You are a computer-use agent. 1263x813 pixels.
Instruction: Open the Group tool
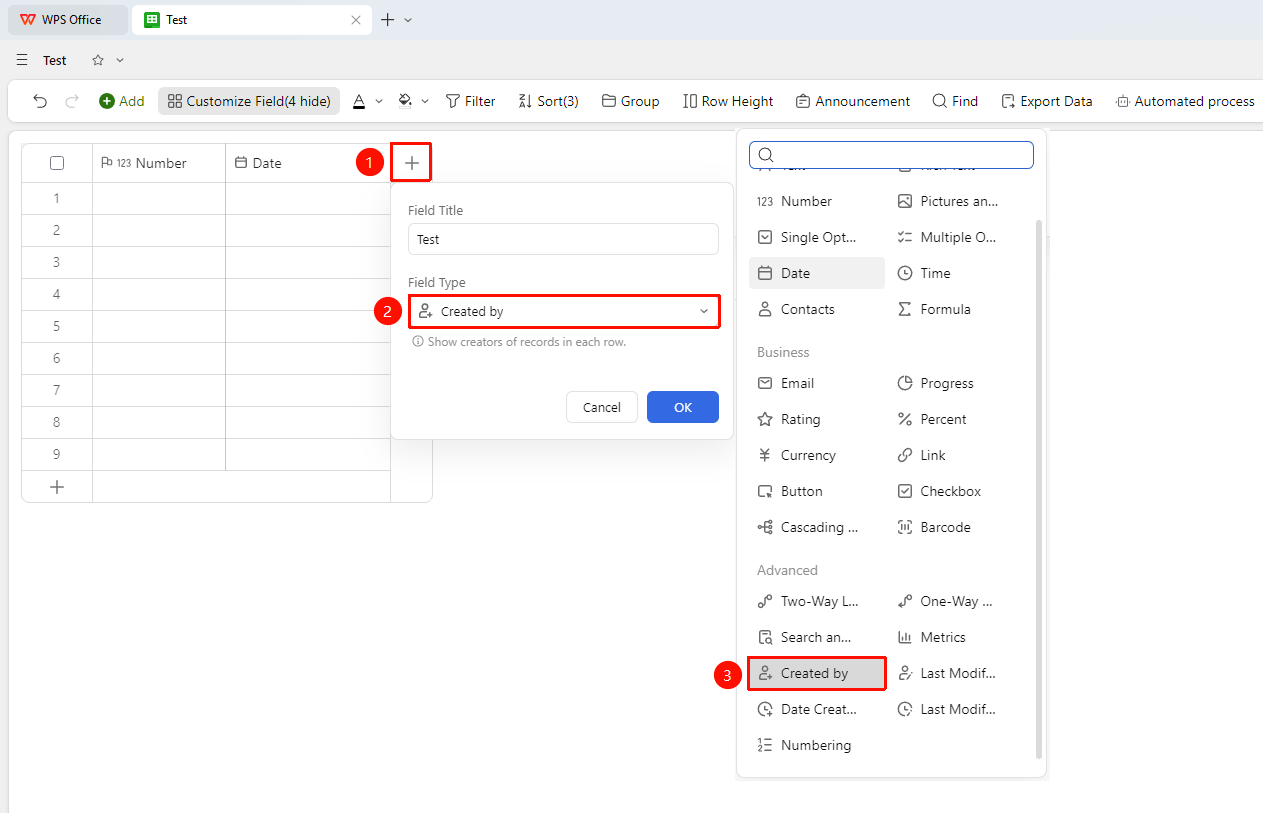click(x=630, y=101)
